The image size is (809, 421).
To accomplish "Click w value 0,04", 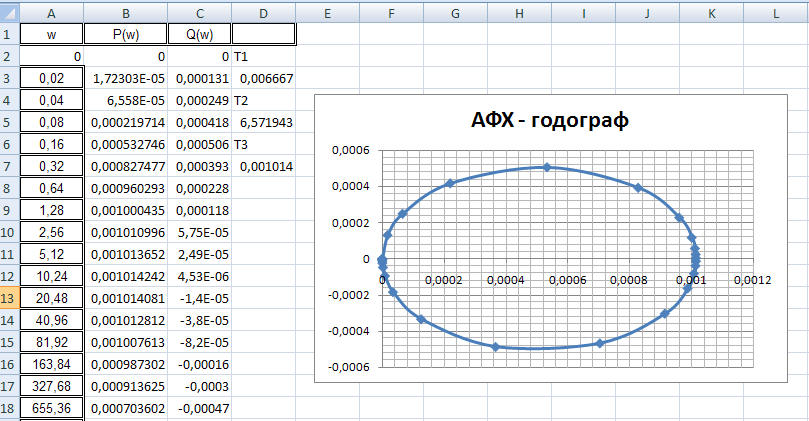I will pos(52,100).
